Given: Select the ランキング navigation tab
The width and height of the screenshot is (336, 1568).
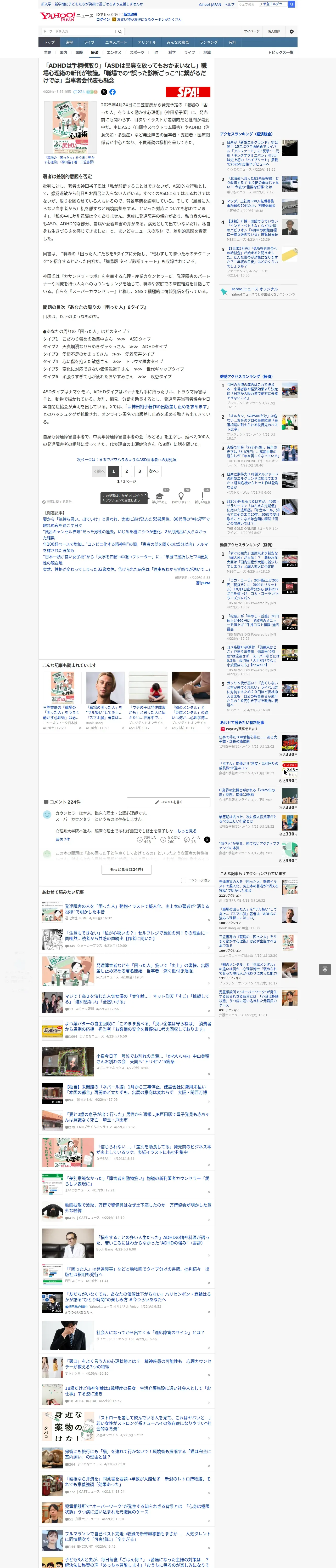Looking at the screenshot, I should (x=209, y=43).
